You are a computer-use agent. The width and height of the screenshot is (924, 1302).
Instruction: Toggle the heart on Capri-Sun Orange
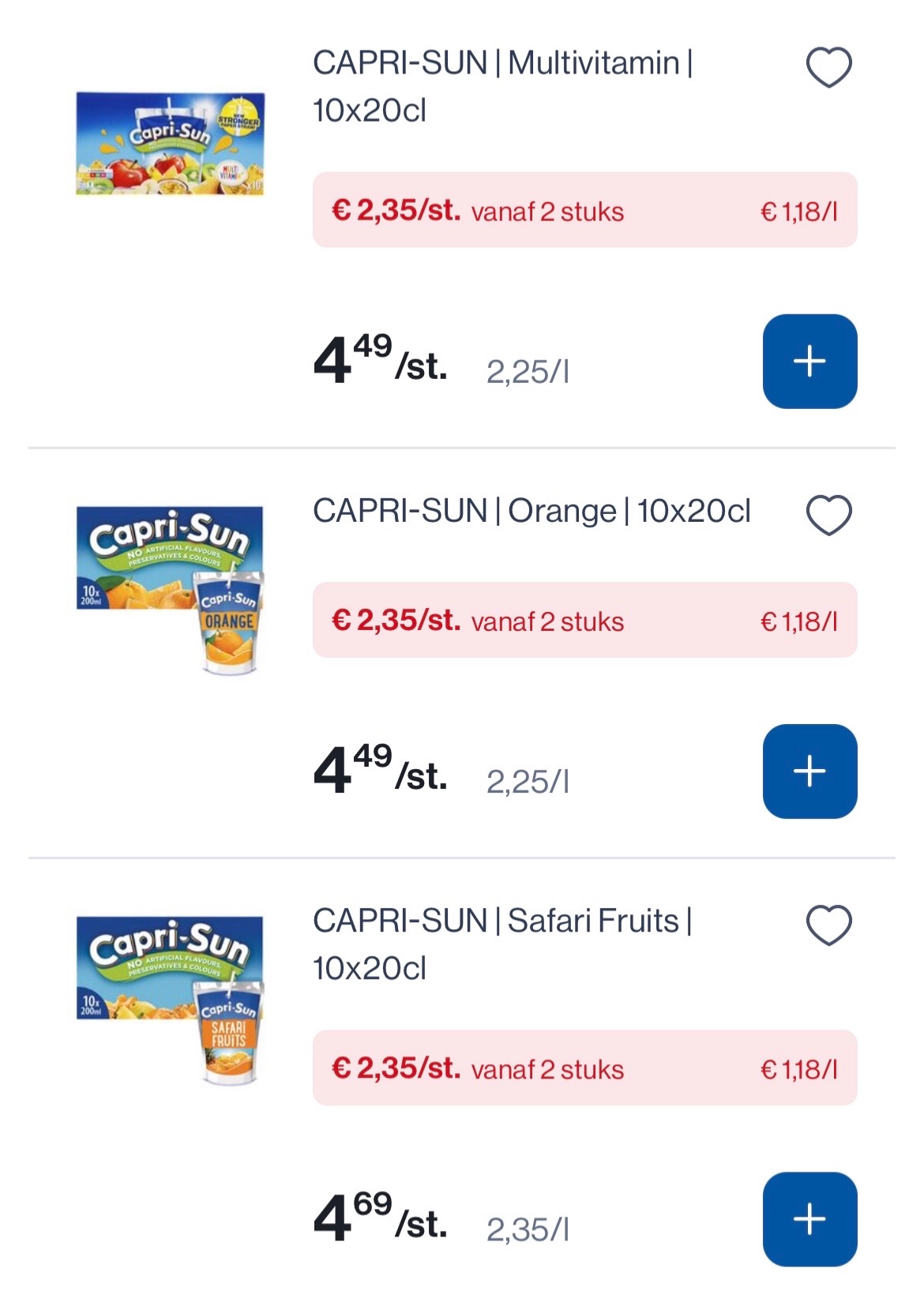828,515
